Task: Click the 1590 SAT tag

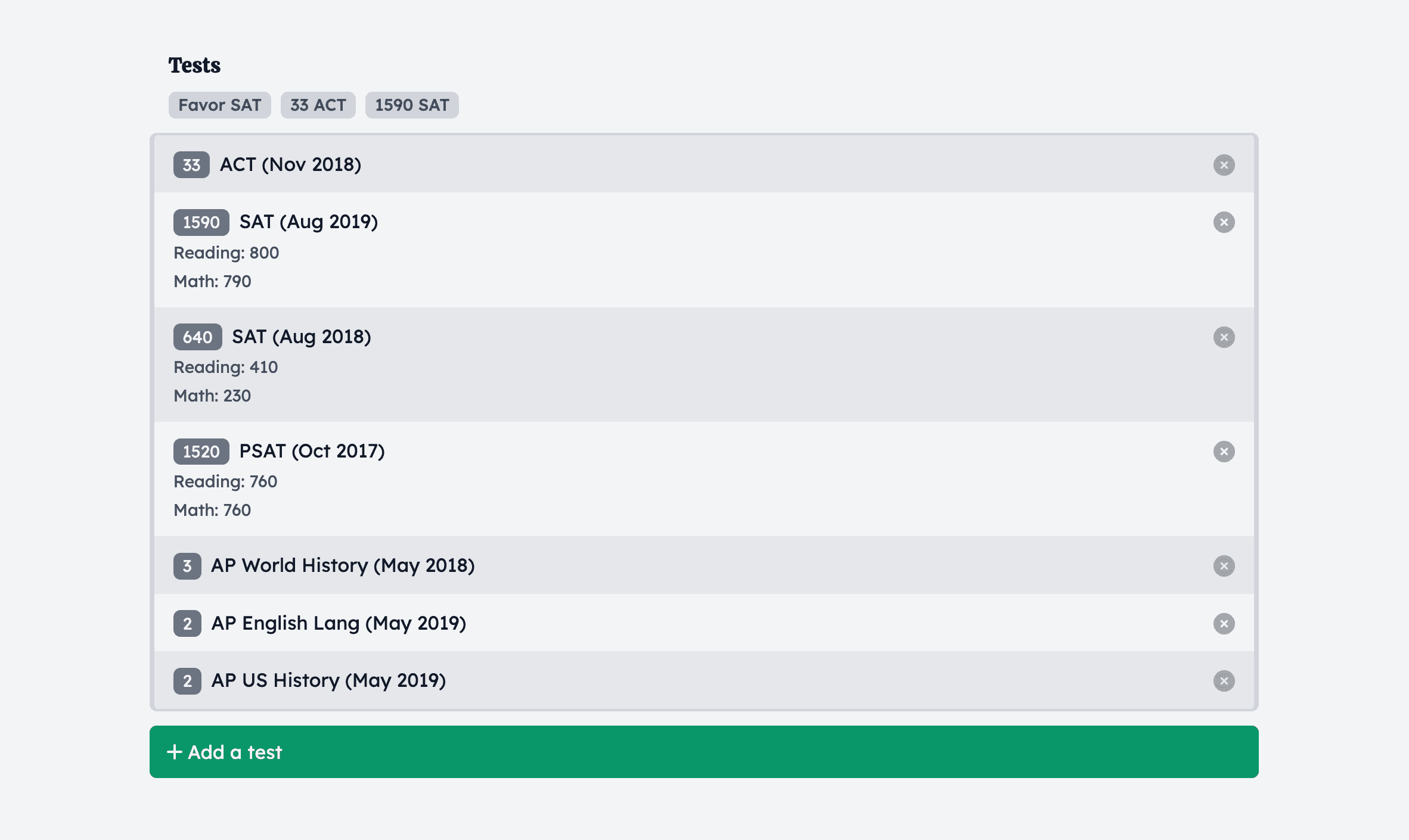Action: pyautogui.click(x=412, y=105)
